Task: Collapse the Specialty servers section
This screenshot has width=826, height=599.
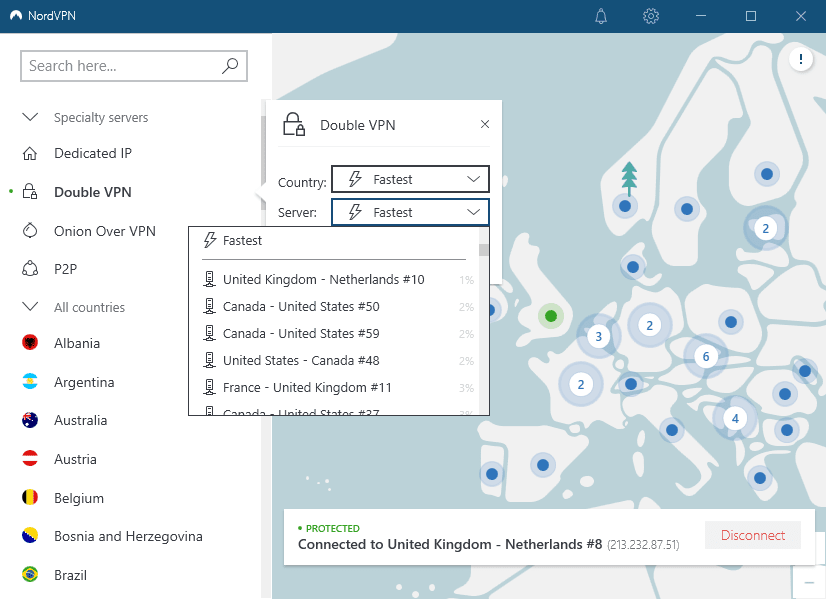Action: pyautogui.click(x=30, y=117)
